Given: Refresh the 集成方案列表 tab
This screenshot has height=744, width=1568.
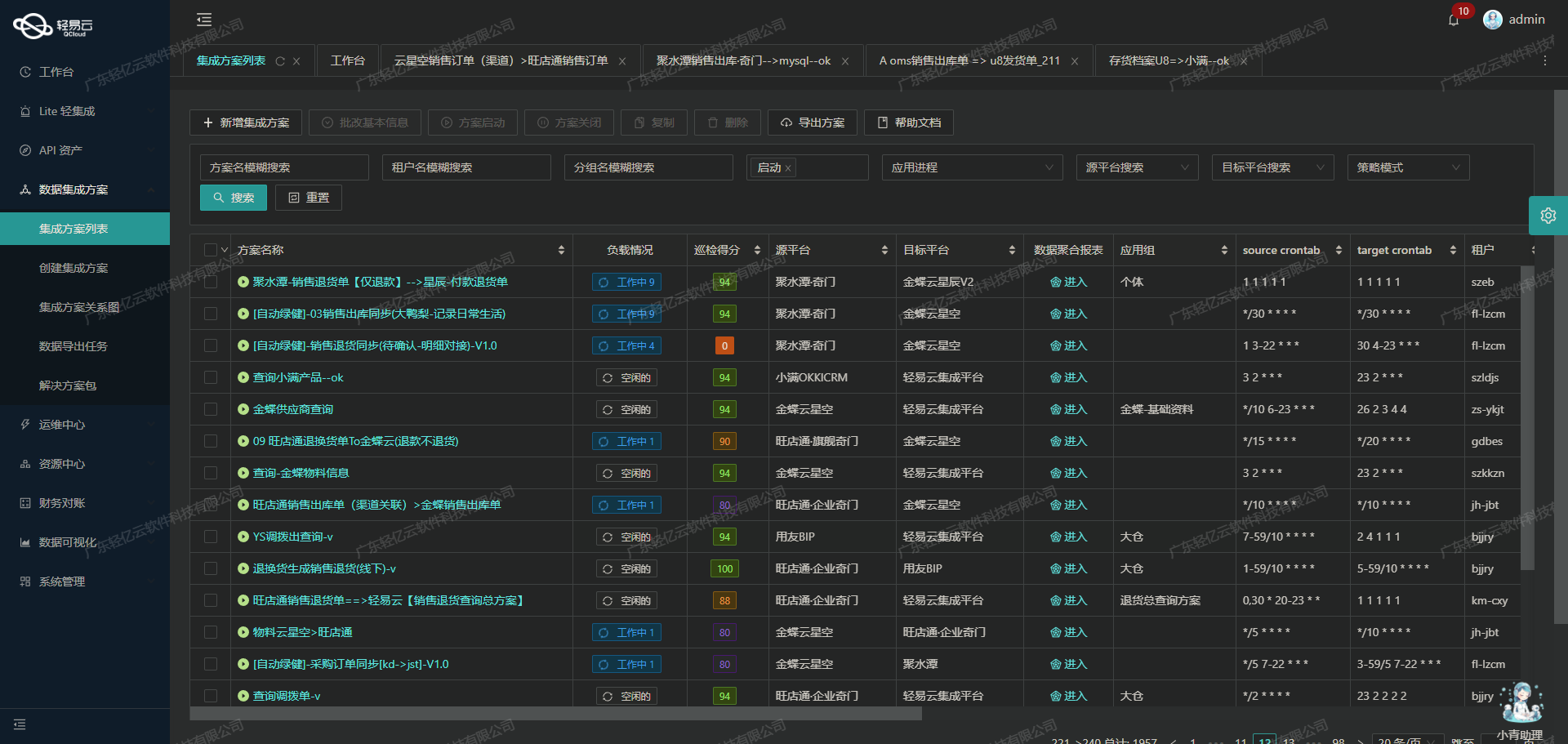Looking at the screenshot, I should click(x=280, y=61).
